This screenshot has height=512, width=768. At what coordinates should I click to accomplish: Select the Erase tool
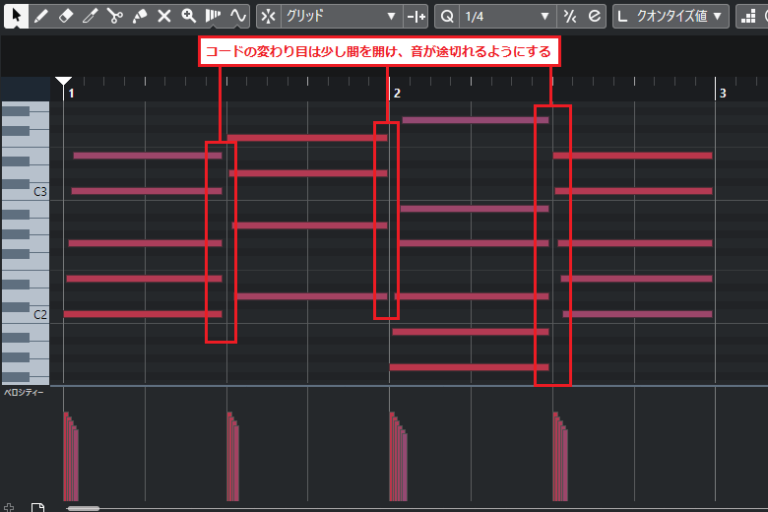[65, 16]
